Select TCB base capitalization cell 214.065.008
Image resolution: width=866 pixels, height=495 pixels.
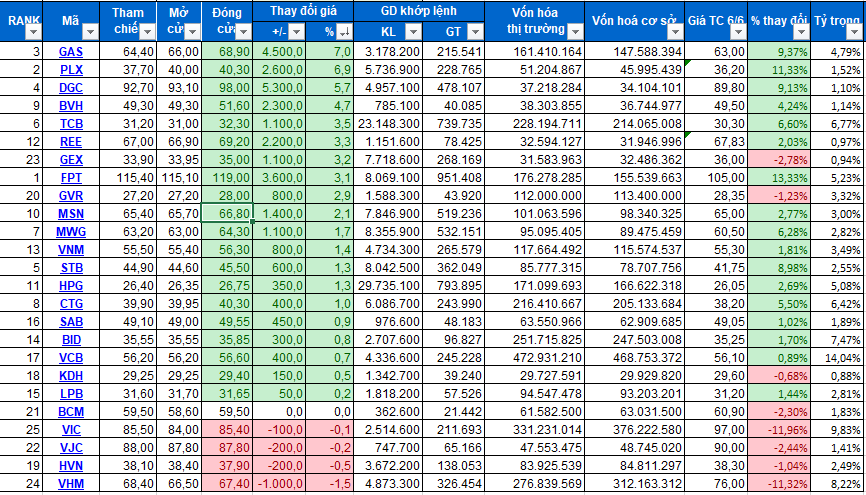point(634,124)
